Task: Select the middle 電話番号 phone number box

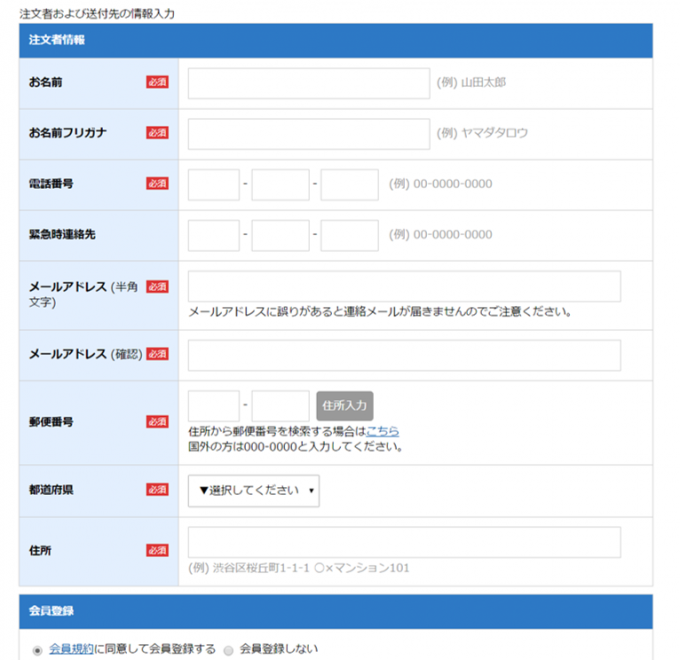Action: tap(281, 185)
